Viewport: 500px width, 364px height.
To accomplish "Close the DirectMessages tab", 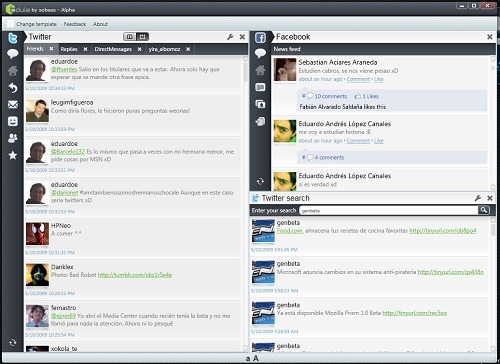I will pyautogui.click(x=139, y=49).
